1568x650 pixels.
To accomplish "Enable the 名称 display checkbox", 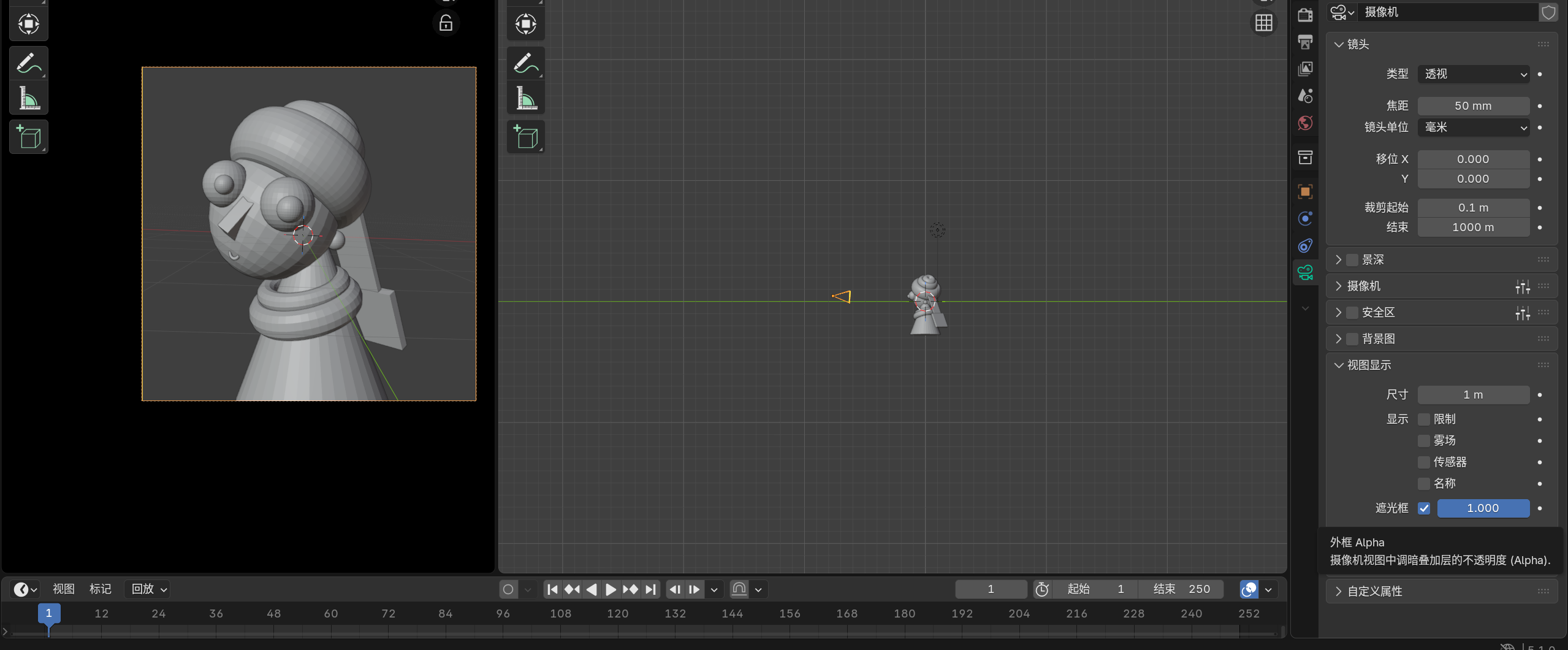I will (x=1423, y=483).
